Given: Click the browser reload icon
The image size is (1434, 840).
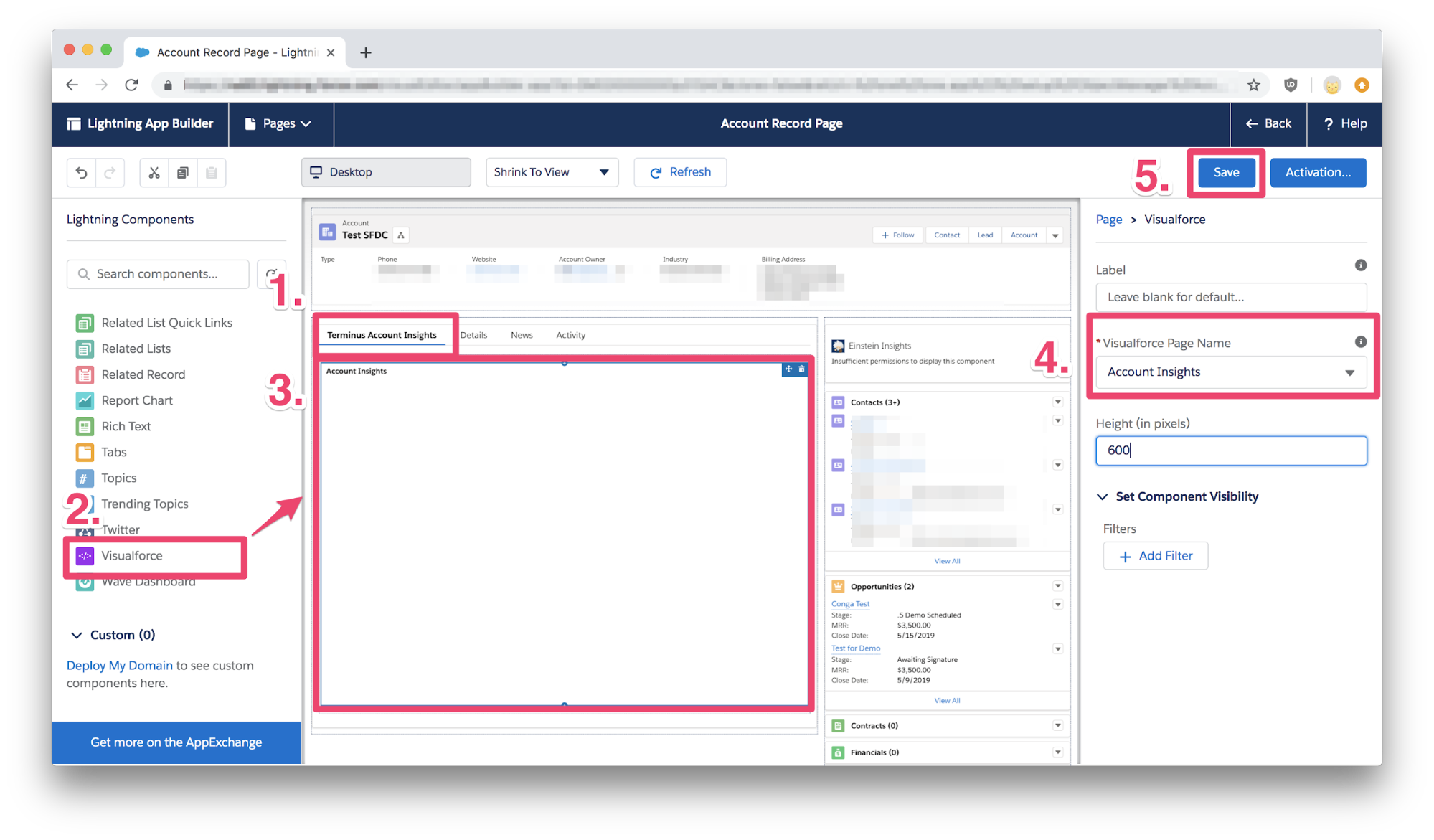Looking at the screenshot, I should pos(131,85).
